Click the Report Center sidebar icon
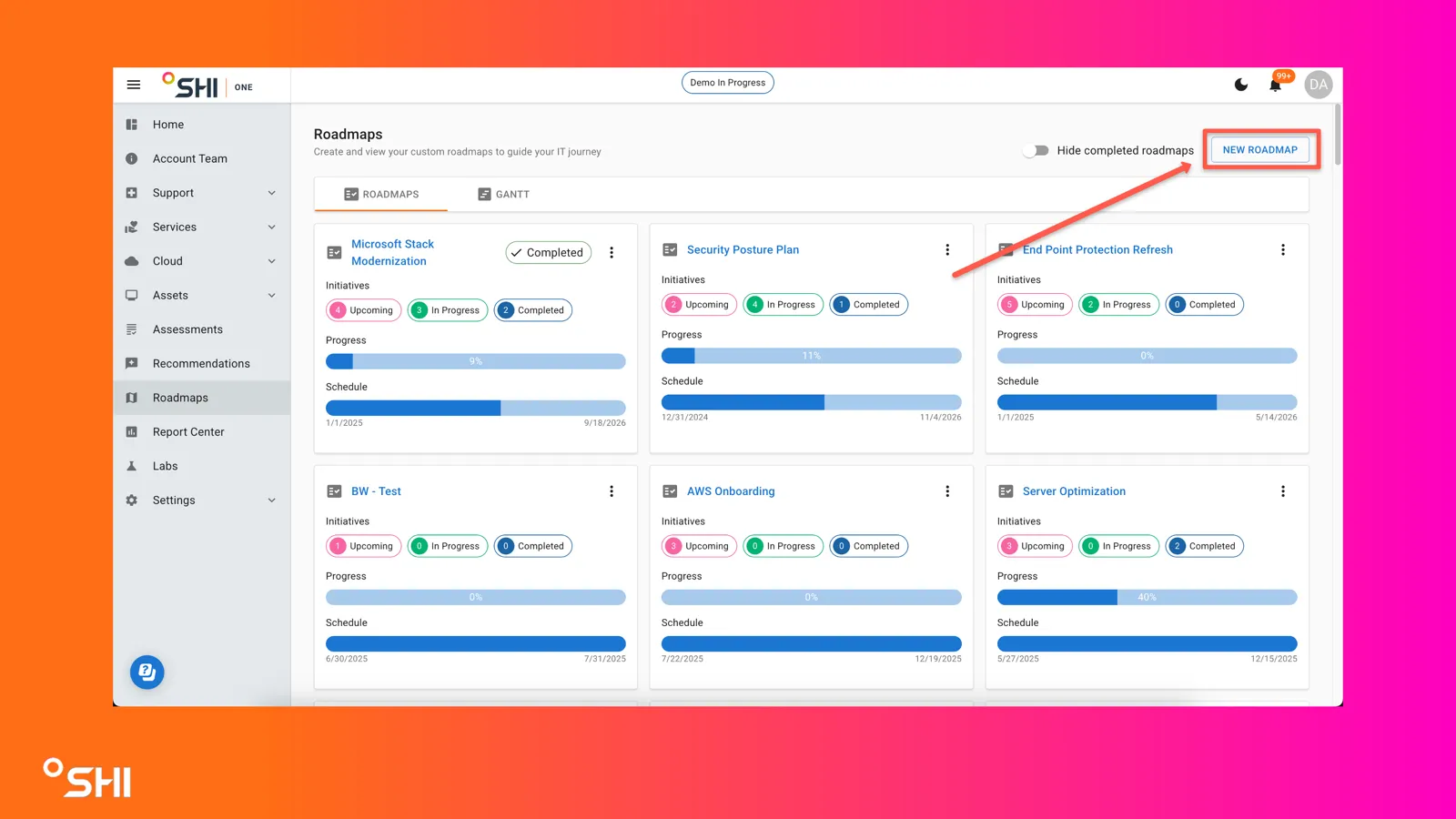Image resolution: width=1456 pixels, height=819 pixels. coord(132,432)
